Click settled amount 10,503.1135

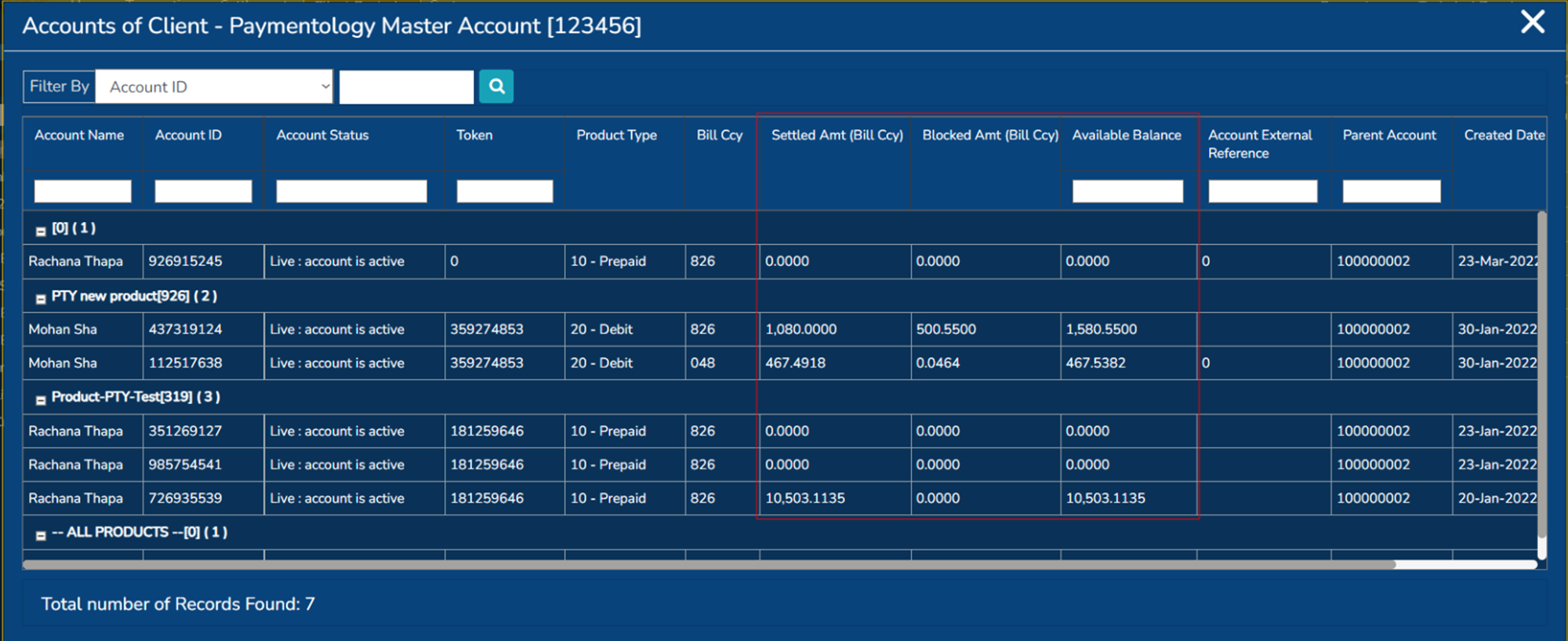(x=805, y=498)
